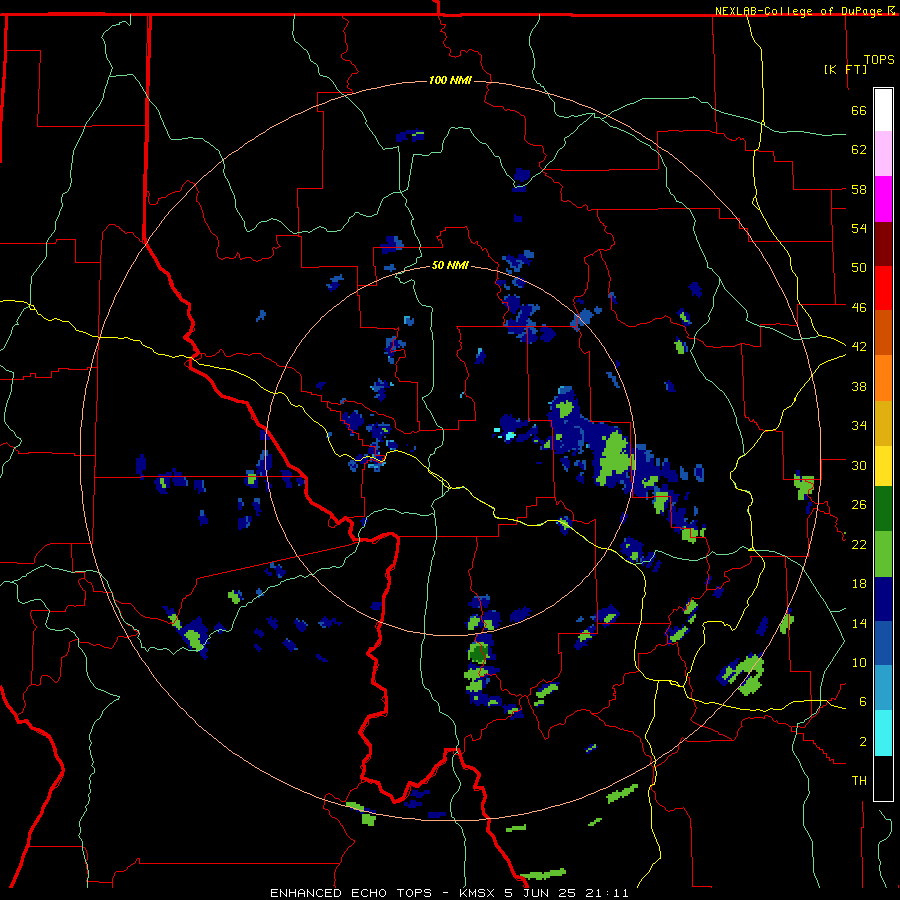Click the 'NEXLAB-College of DuPage' credit text
Image resolution: width=900 pixels, height=900 pixels.
[800, 11]
